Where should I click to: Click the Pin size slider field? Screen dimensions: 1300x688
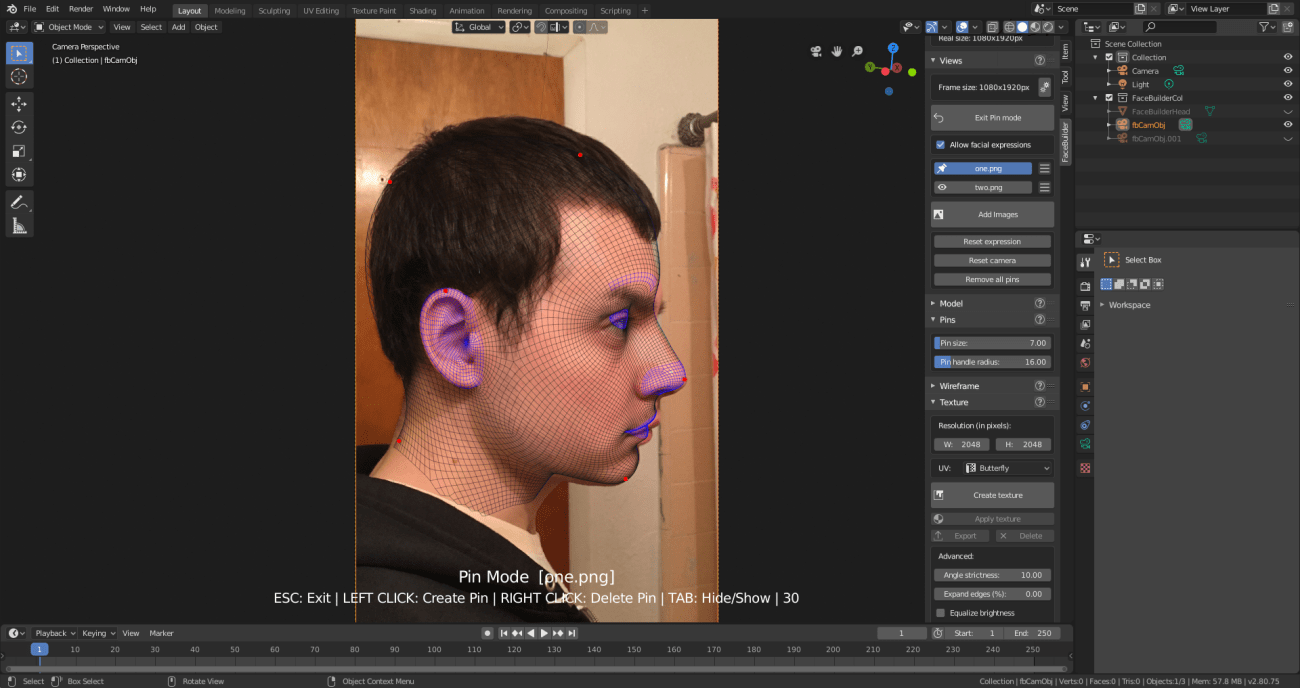[x=991, y=342]
